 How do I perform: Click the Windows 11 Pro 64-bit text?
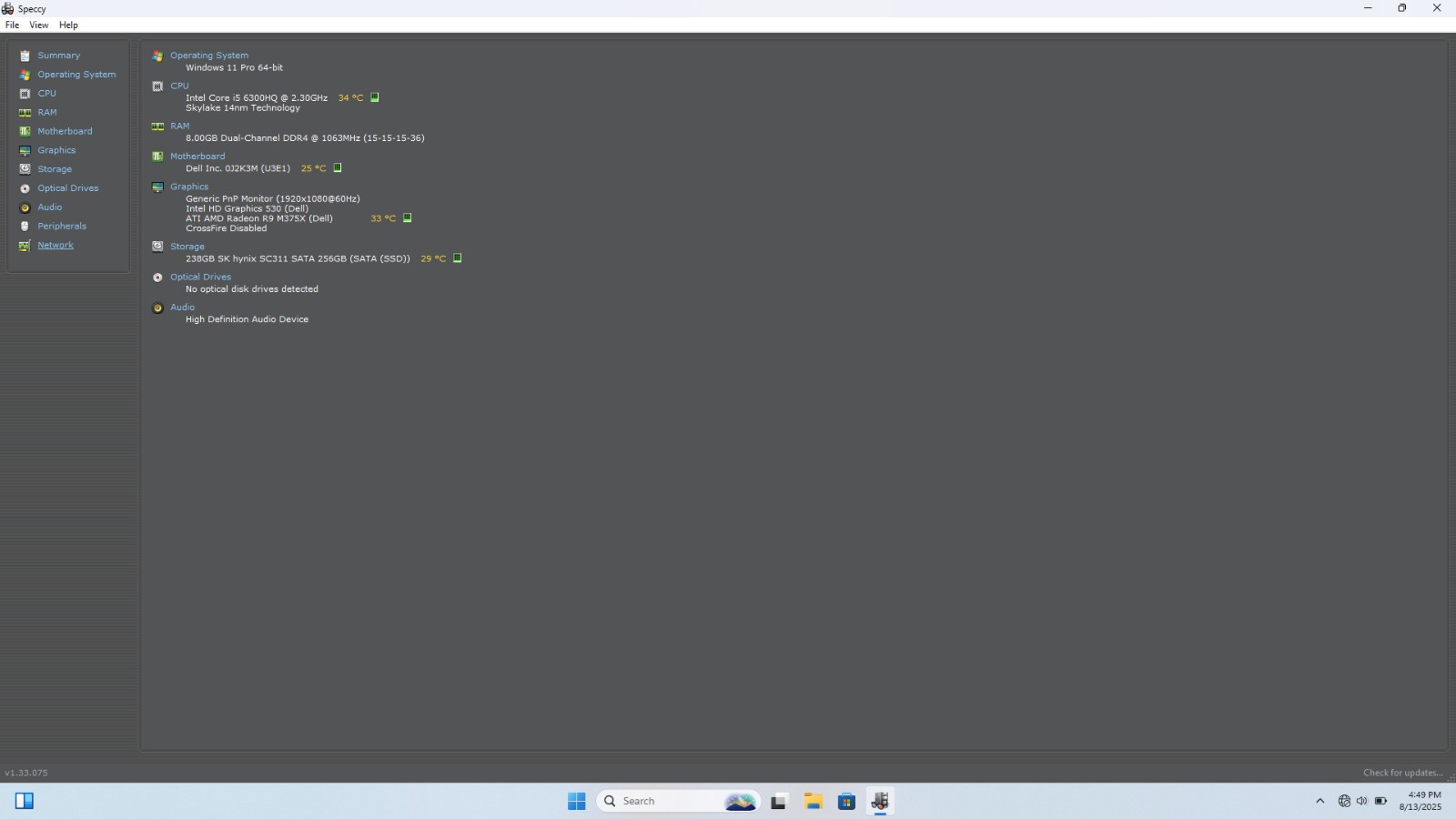pyautogui.click(x=234, y=68)
